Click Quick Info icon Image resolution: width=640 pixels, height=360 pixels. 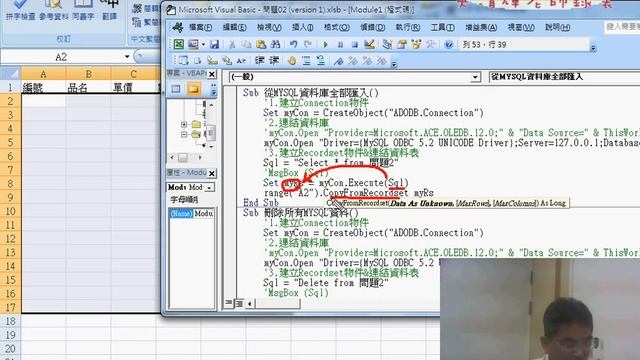[x=212, y=61]
